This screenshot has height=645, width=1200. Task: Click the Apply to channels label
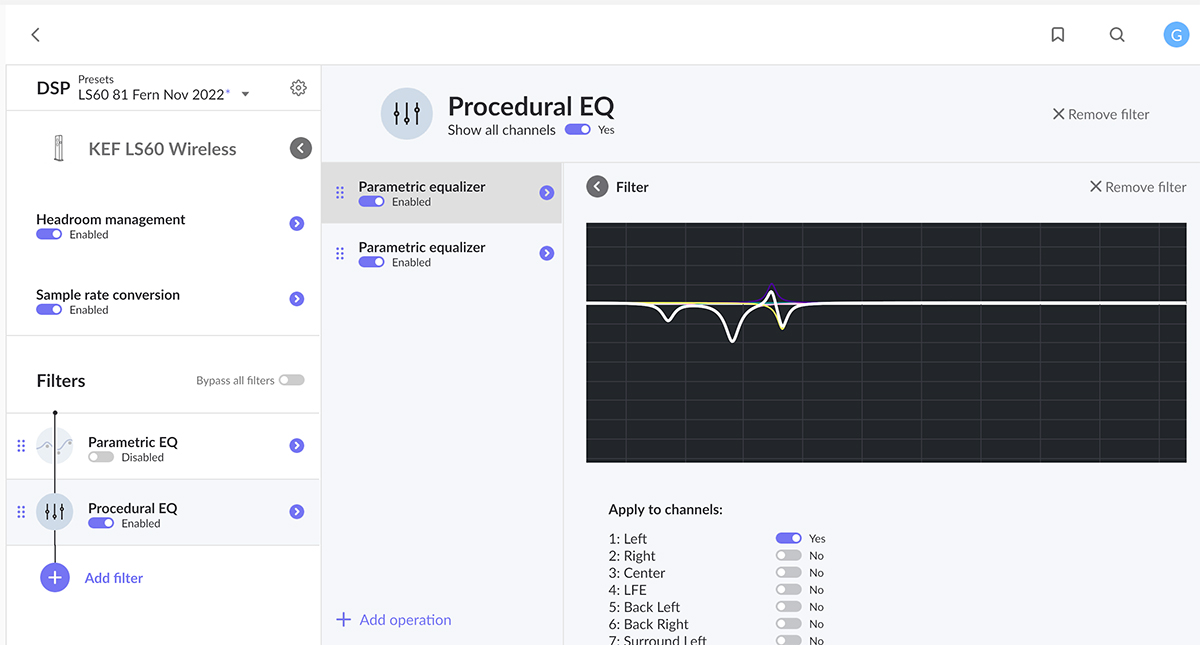pos(665,510)
